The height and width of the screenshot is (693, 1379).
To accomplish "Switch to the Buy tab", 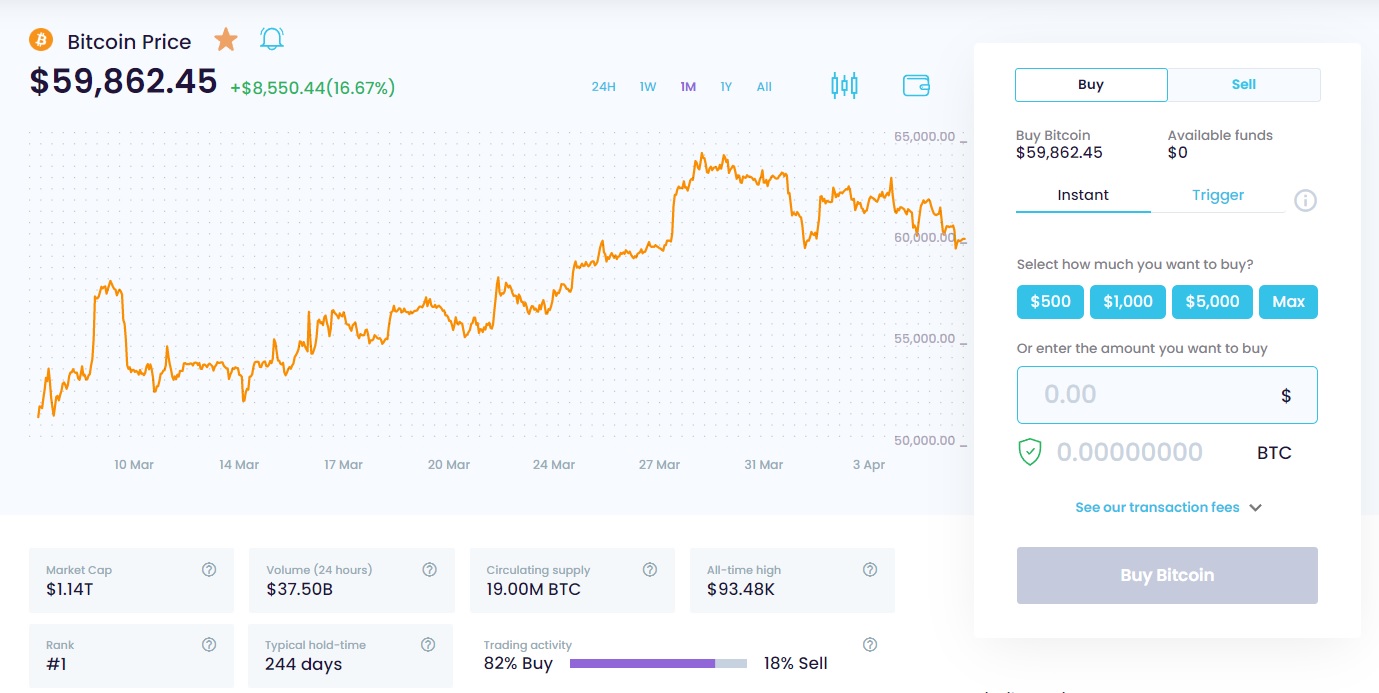I will pyautogui.click(x=1091, y=85).
